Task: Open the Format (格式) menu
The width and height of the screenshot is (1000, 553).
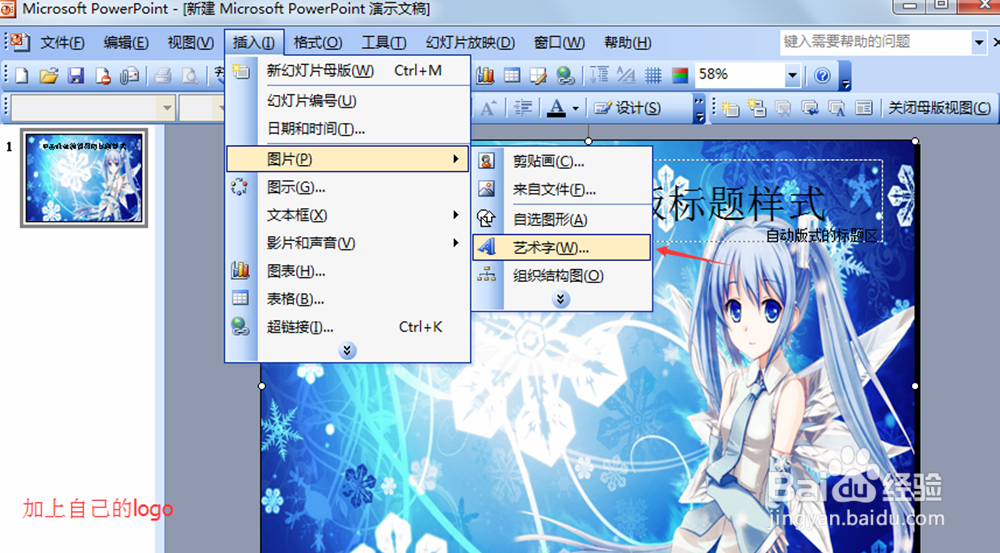Action: (318, 43)
